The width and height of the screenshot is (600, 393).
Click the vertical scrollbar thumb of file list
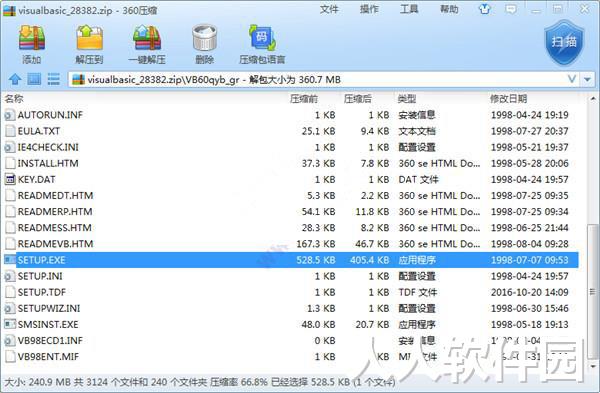point(592,292)
